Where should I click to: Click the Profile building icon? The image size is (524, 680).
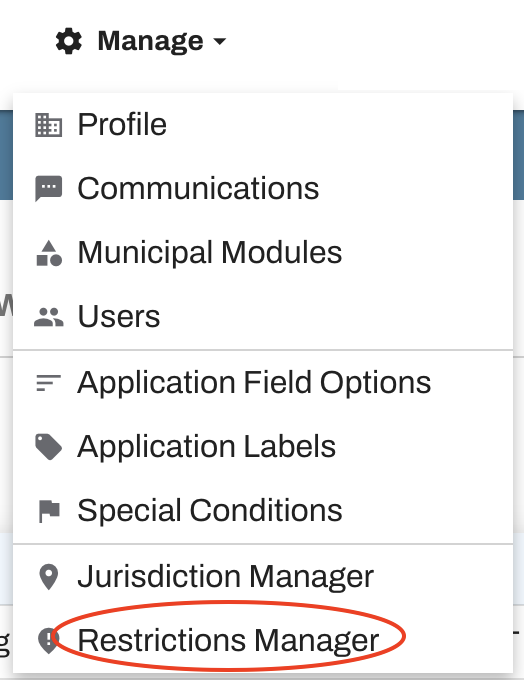click(x=49, y=125)
